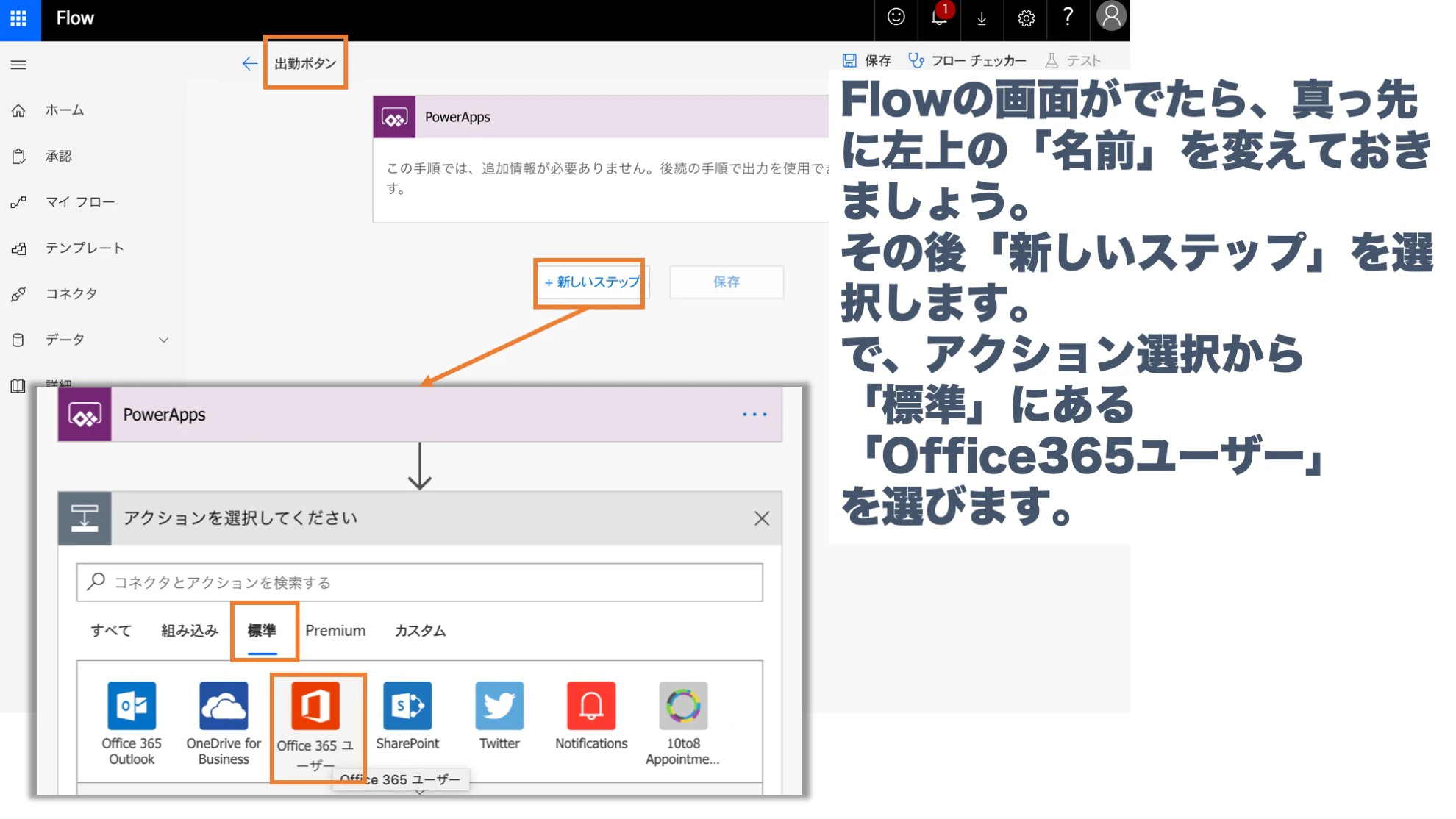Select the OneDrive for Business connector
Image resolution: width=1456 pixels, height=819 pixels.
(x=224, y=724)
